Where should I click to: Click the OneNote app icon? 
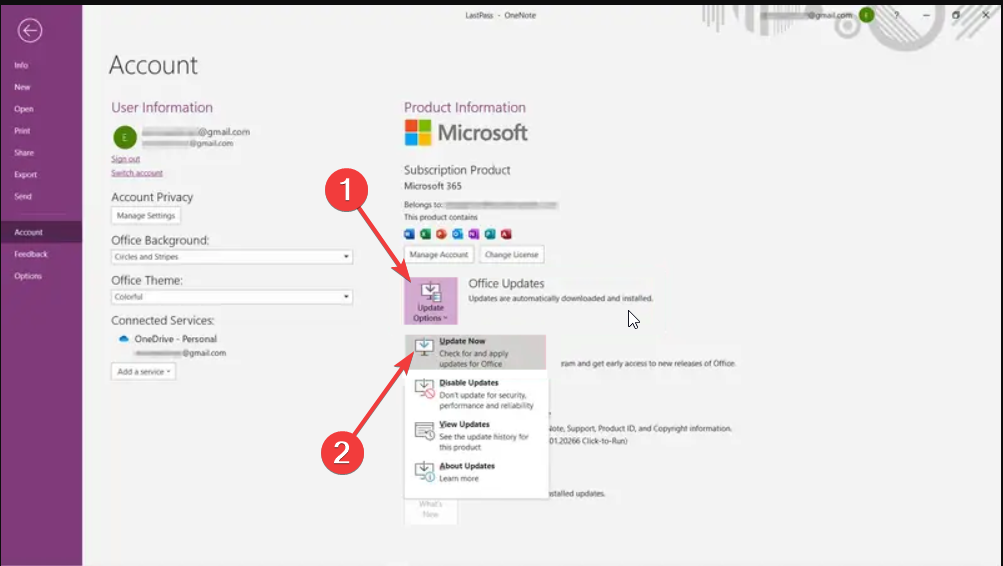point(473,234)
